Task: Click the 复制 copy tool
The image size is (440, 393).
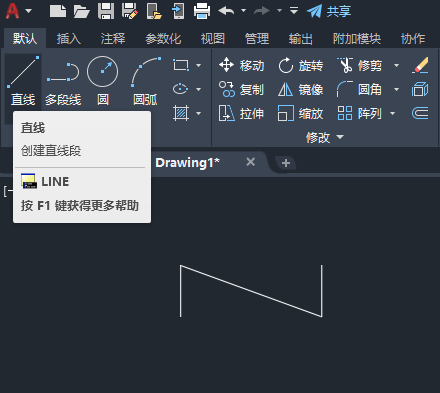Action: click(241, 89)
